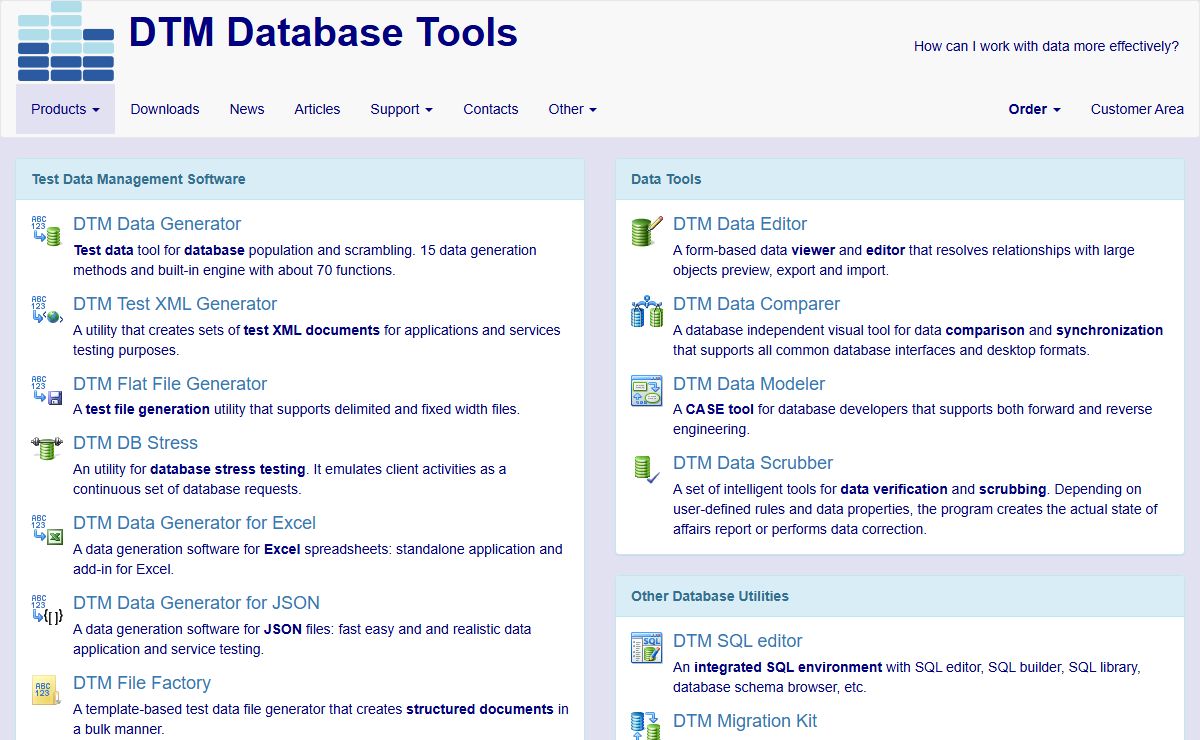Viewport: 1200px width, 740px height.
Task: Expand the Products dropdown menu
Action: click(x=65, y=109)
